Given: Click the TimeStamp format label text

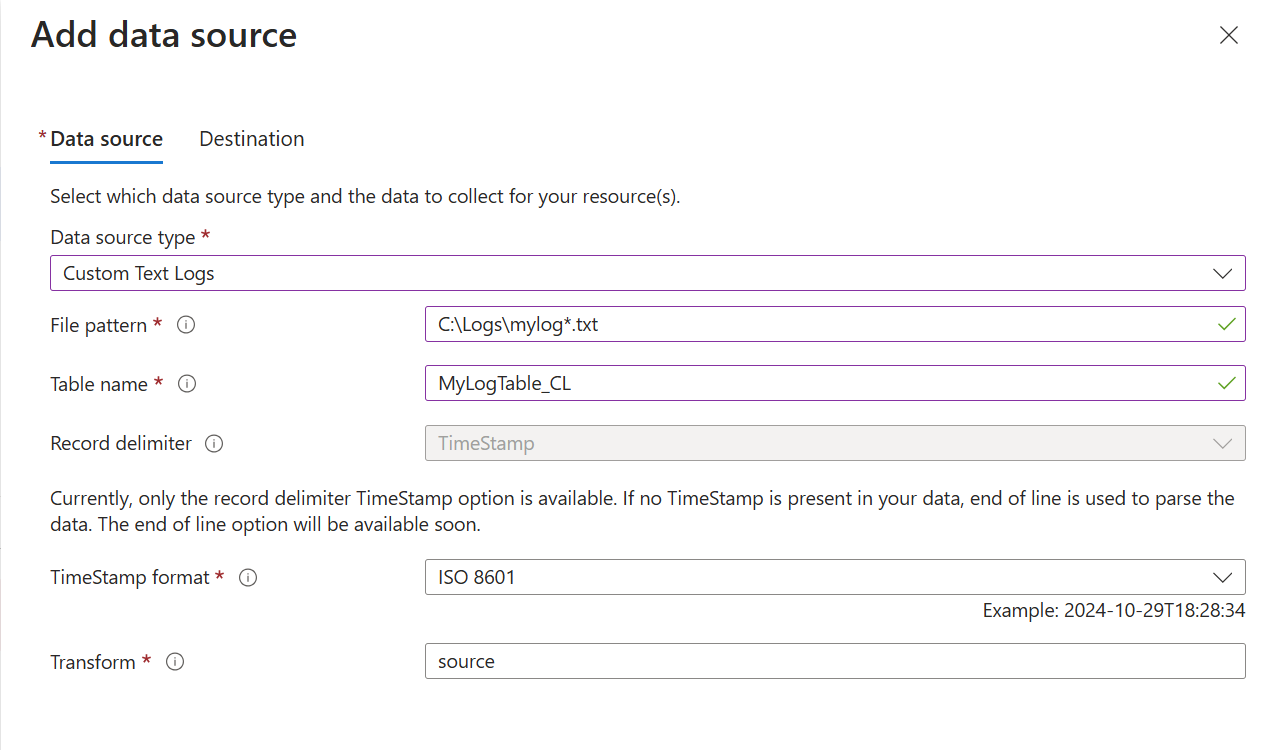Looking at the screenshot, I should click(130, 578).
